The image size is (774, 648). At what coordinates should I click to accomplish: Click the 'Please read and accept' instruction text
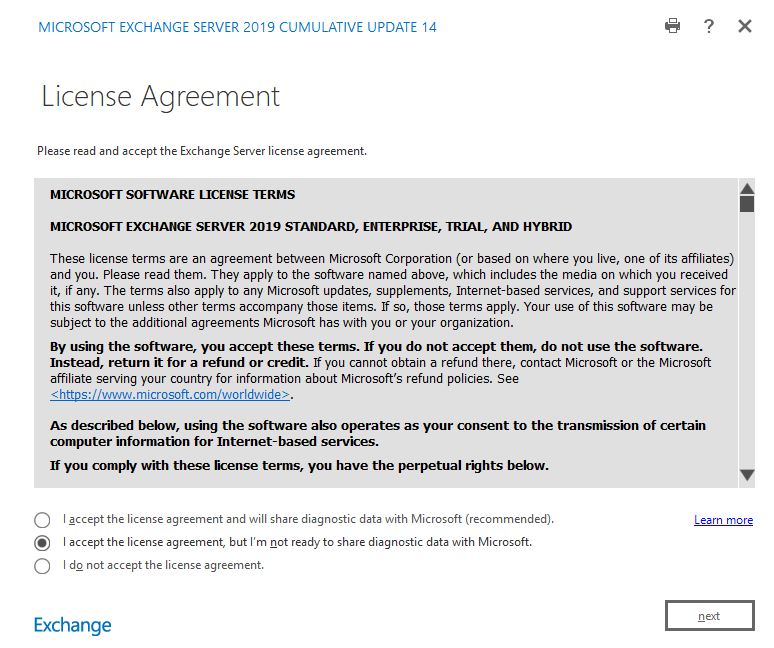(x=201, y=151)
